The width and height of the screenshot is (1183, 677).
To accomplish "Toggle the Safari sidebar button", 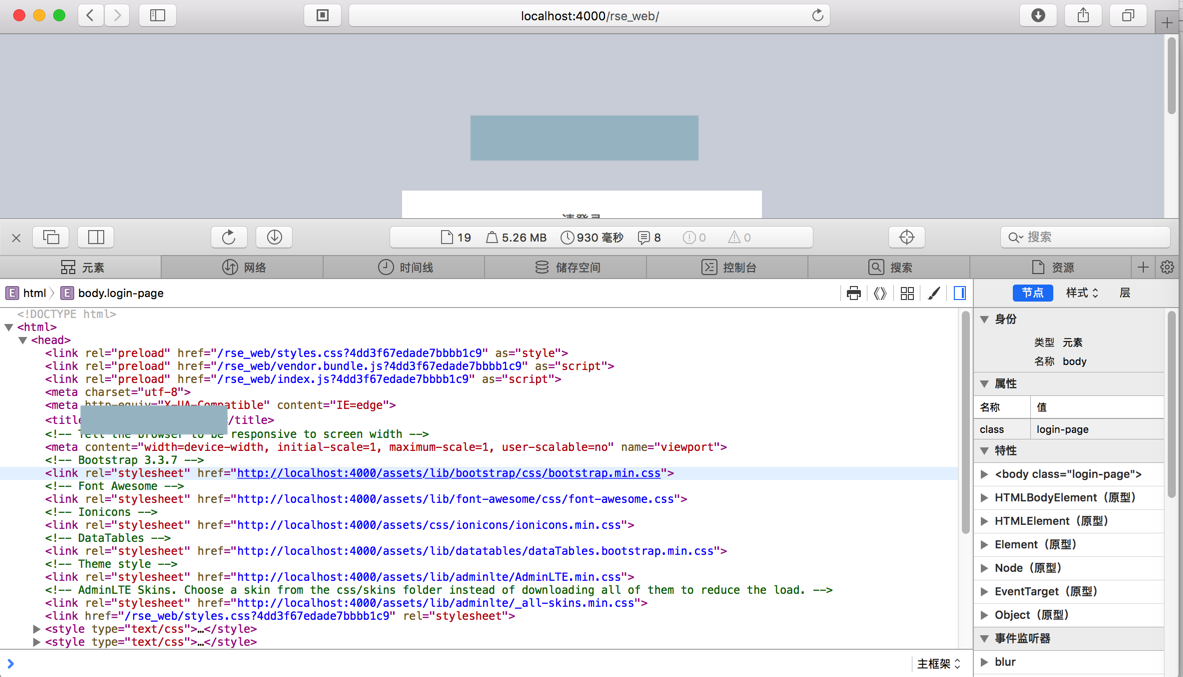I will point(158,15).
